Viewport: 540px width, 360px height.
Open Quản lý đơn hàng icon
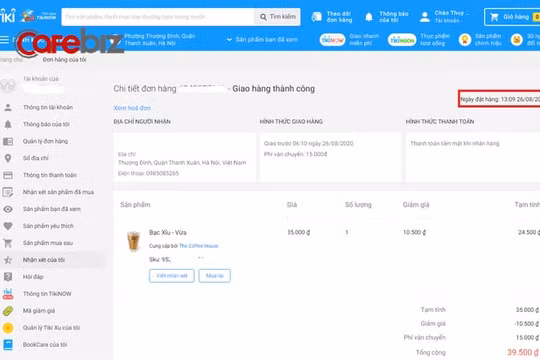click(x=8, y=141)
